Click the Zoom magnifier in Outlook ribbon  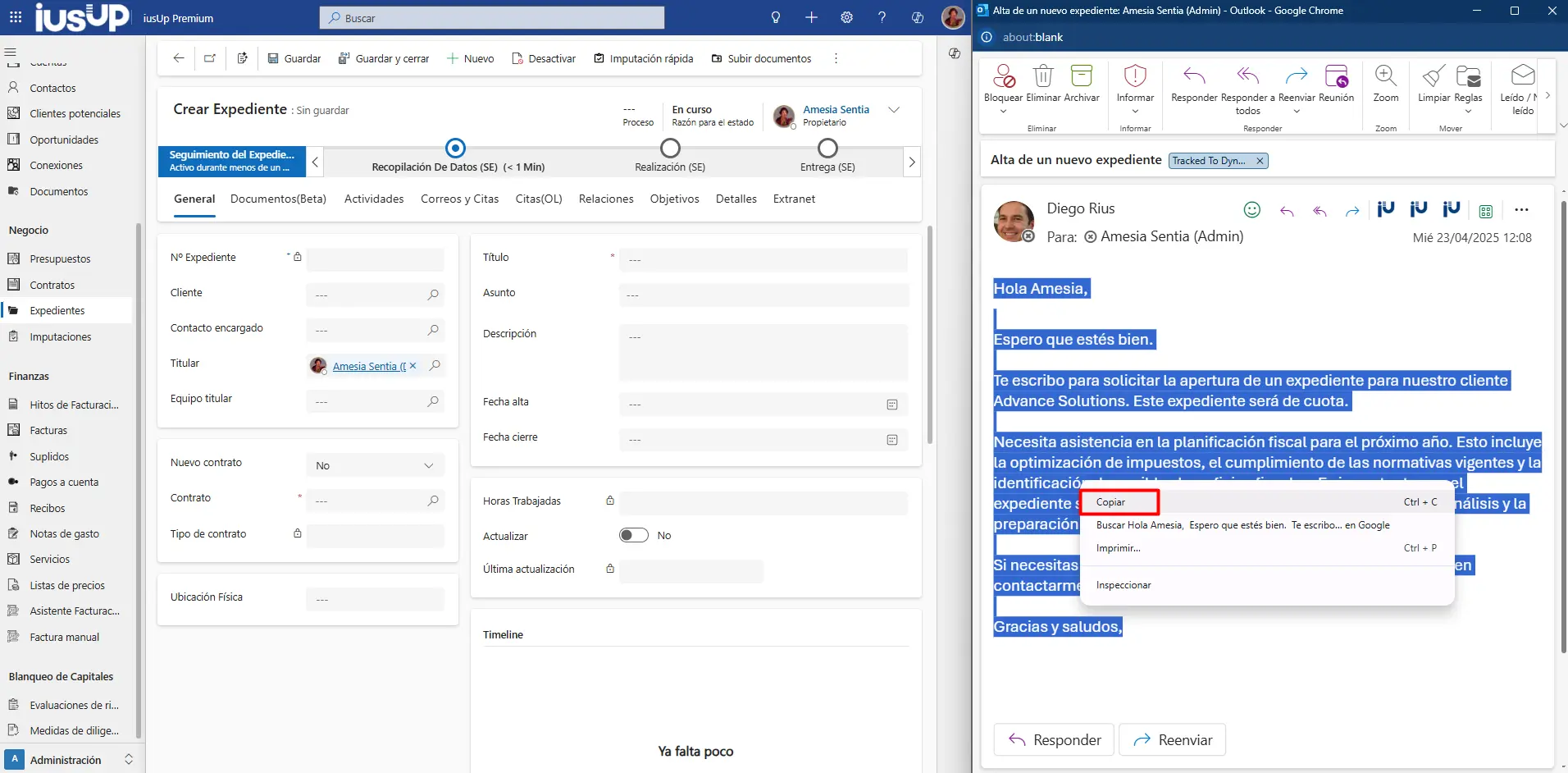1385,77
